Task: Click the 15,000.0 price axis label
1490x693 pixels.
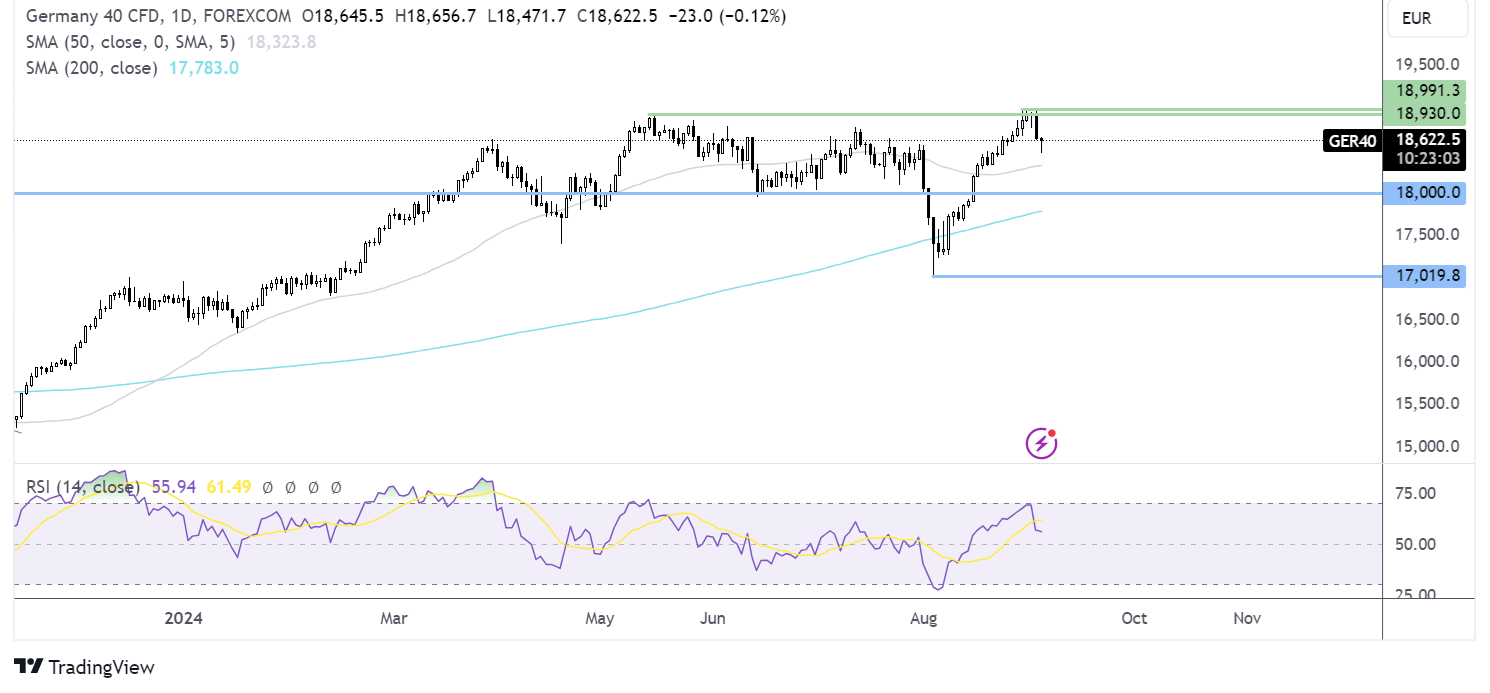Action: click(1429, 446)
